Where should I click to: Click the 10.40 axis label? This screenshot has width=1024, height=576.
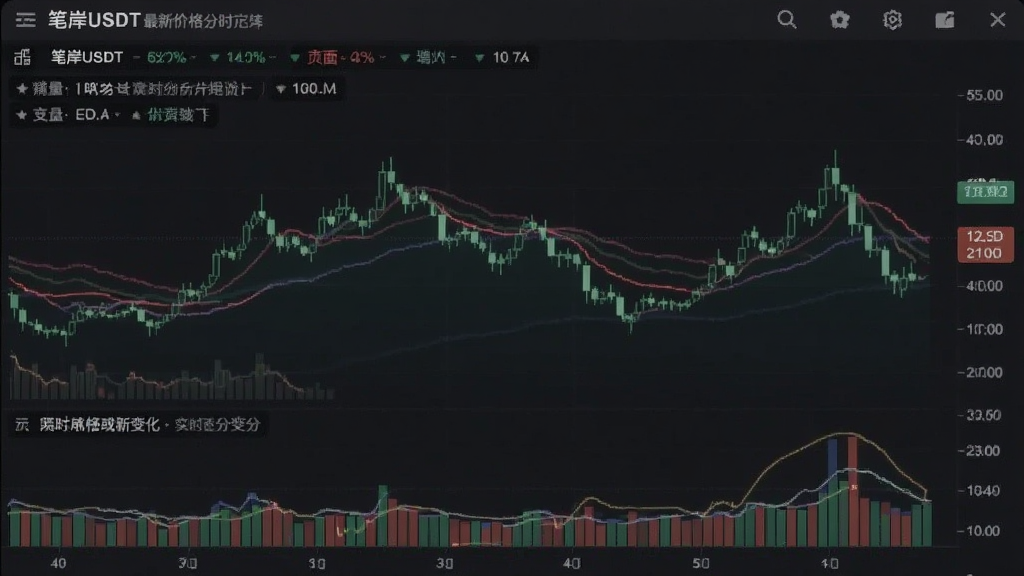[982, 491]
